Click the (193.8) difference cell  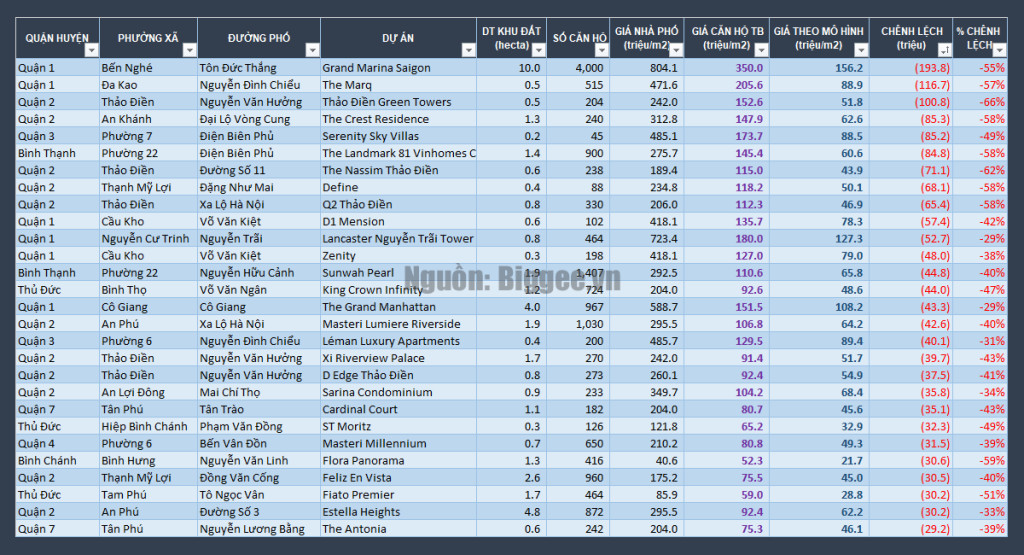pos(911,68)
